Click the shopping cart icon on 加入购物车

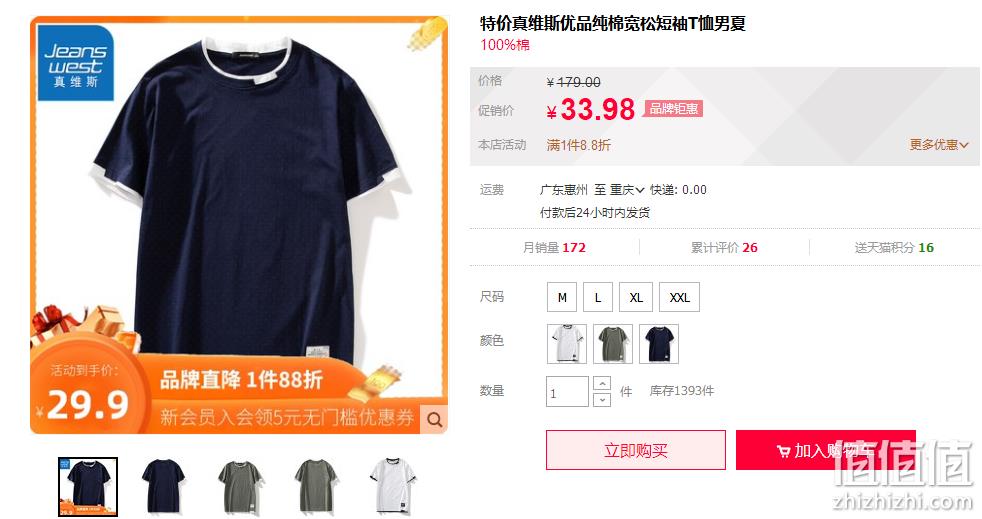(783, 451)
